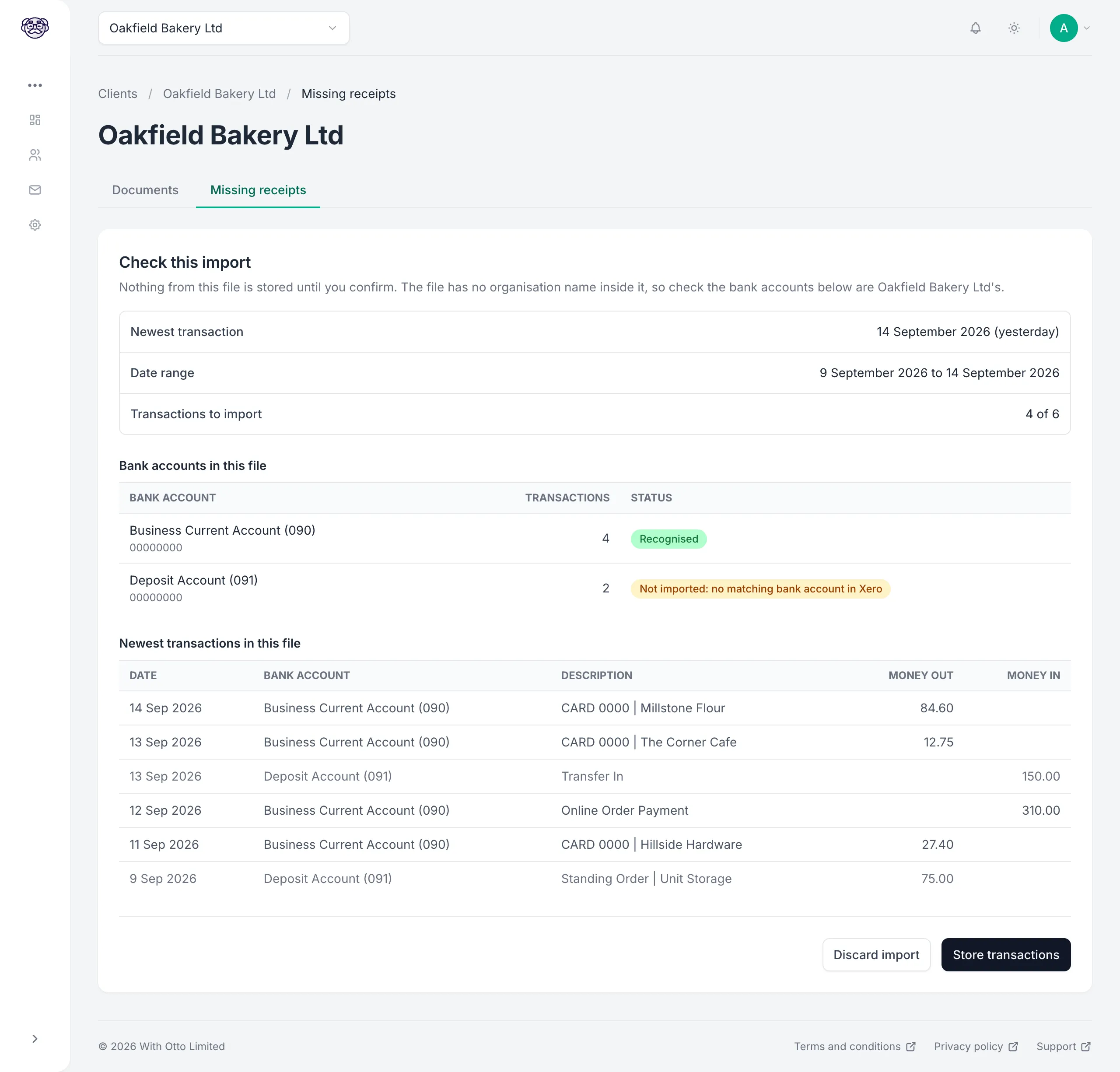Click the Hillside Hardware transaction description
Screen dimensions: 1120x1072
[x=651, y=844]
